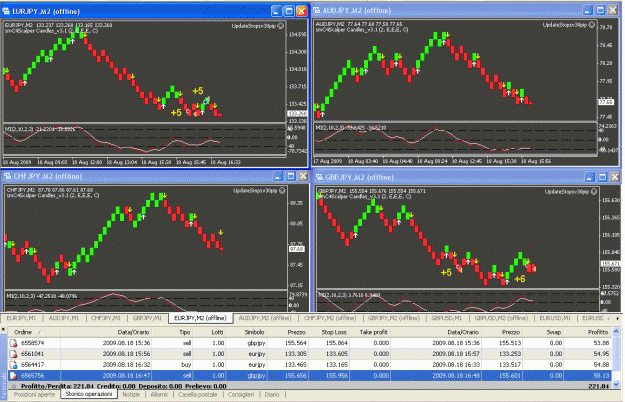Open the Posizioni aperte terminal tab
Viewport: 625px width, 402px height.
click(x=35, y=394)
